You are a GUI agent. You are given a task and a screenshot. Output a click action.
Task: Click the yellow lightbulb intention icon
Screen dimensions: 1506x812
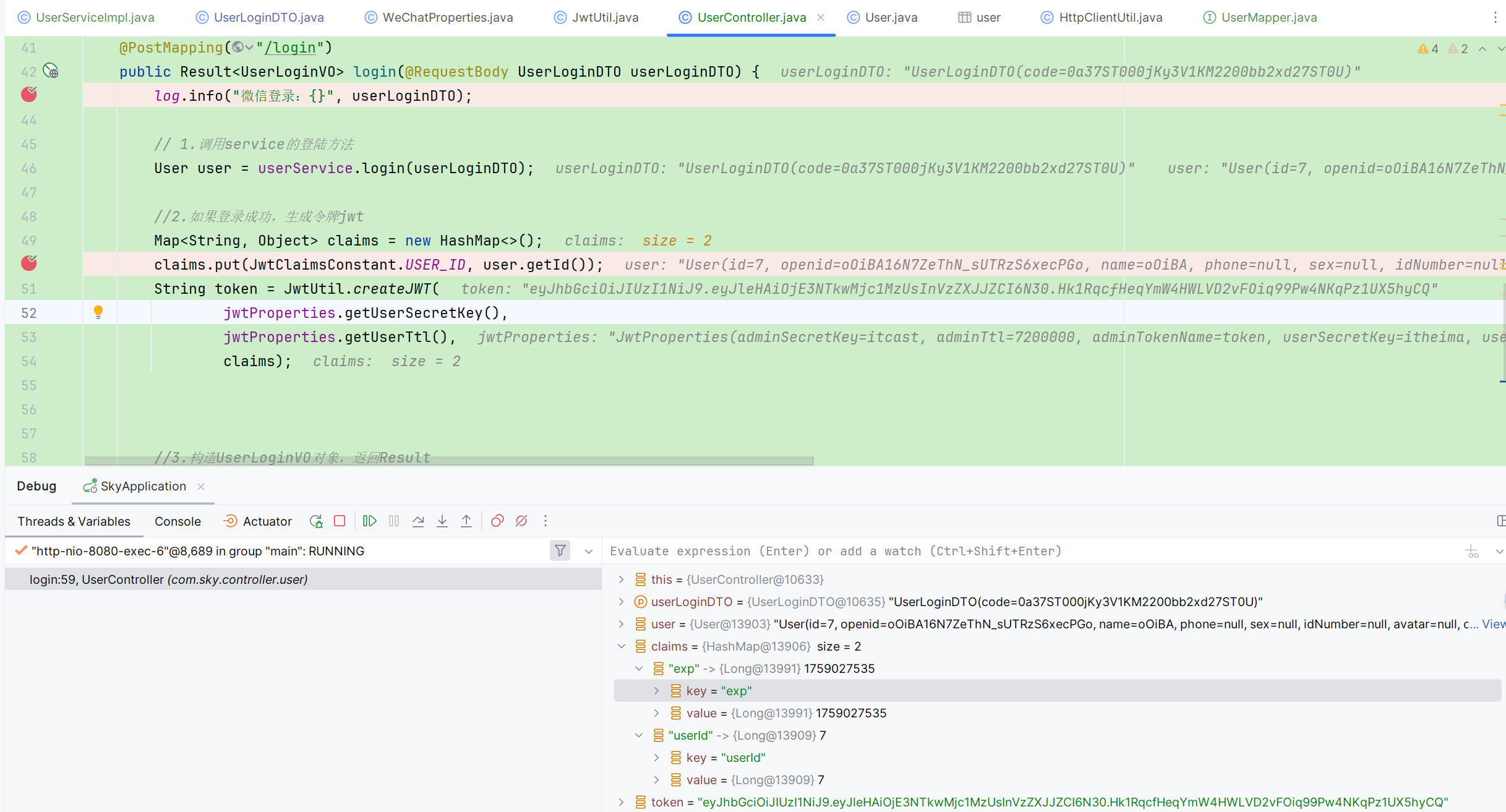click(x=98, y=312)
